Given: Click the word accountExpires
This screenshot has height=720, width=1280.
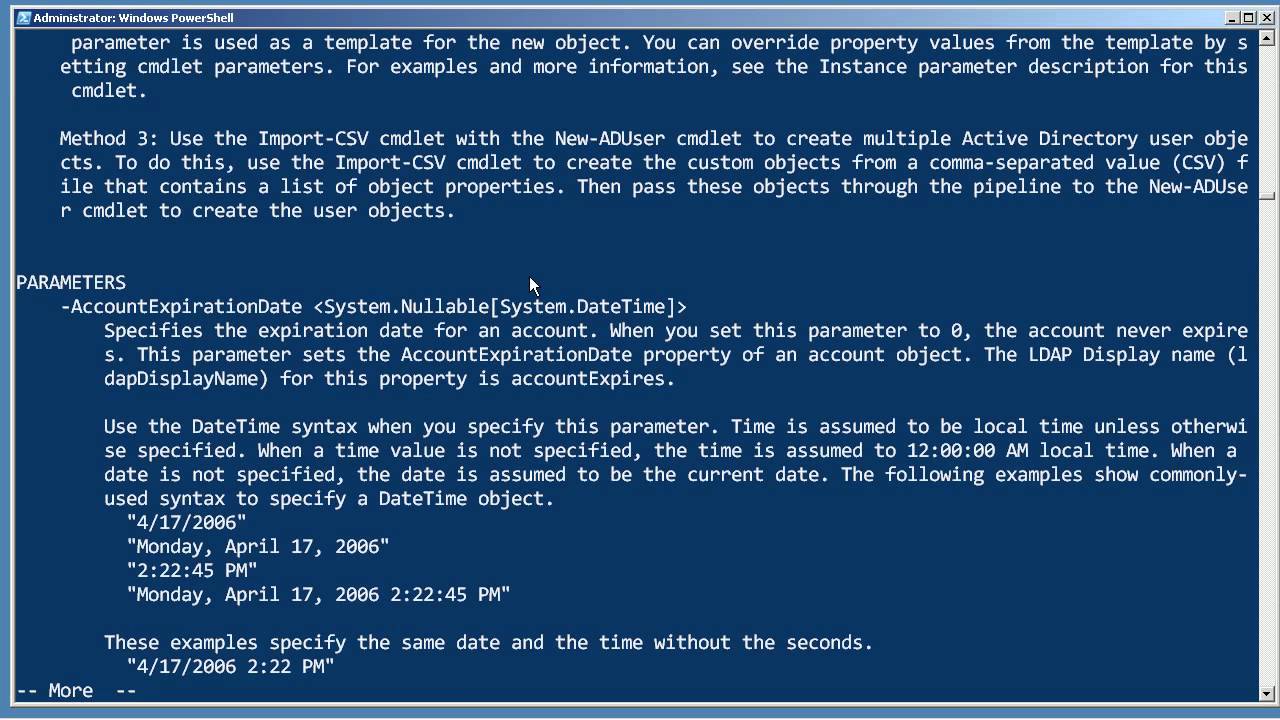Looking at the screenshot, I should 593,379.
